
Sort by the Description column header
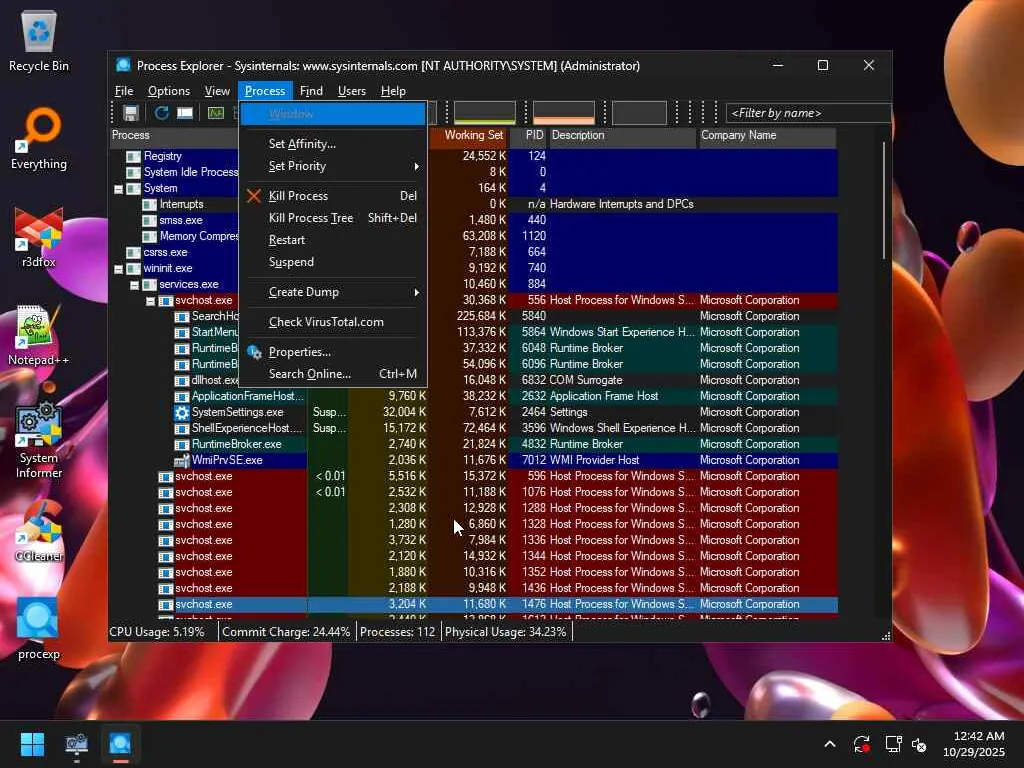click(622, 136)
